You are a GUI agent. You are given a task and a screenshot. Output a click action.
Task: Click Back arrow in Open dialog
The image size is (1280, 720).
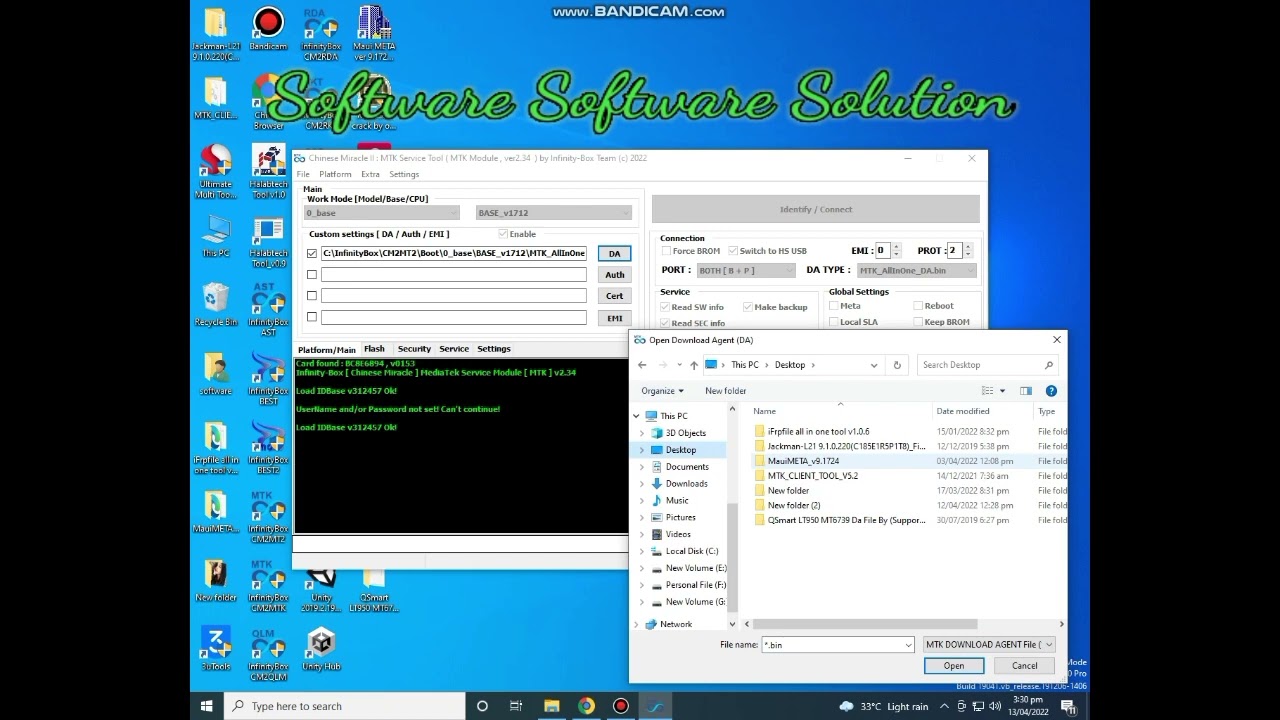point(642,365)
